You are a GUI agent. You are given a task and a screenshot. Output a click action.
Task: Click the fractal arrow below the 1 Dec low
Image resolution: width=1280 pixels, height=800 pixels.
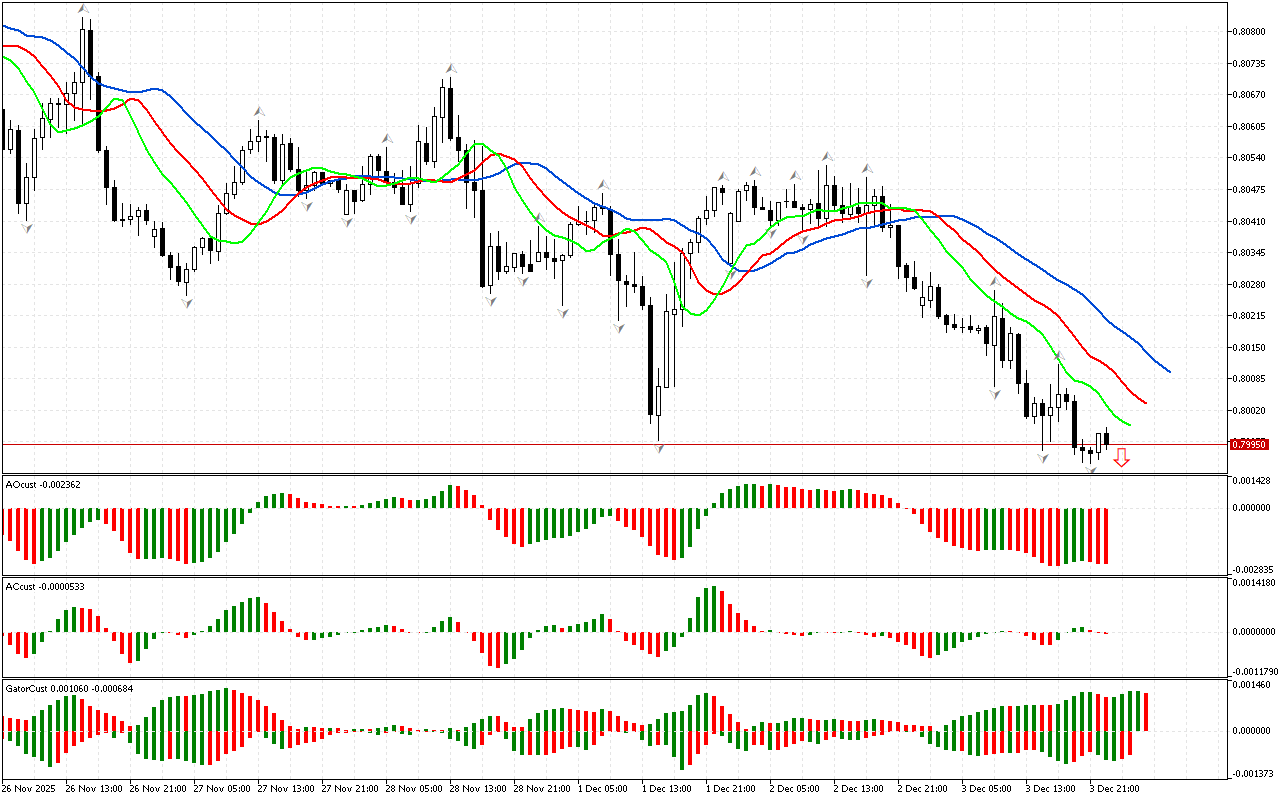coord(659,449)
